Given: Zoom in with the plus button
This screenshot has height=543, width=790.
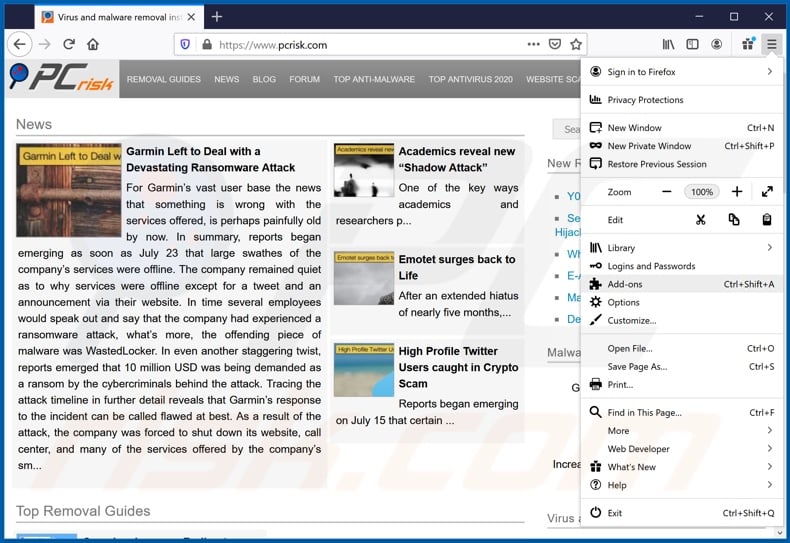Looking at the screenshot, I should pyautogui.click(x=737, y=192).
